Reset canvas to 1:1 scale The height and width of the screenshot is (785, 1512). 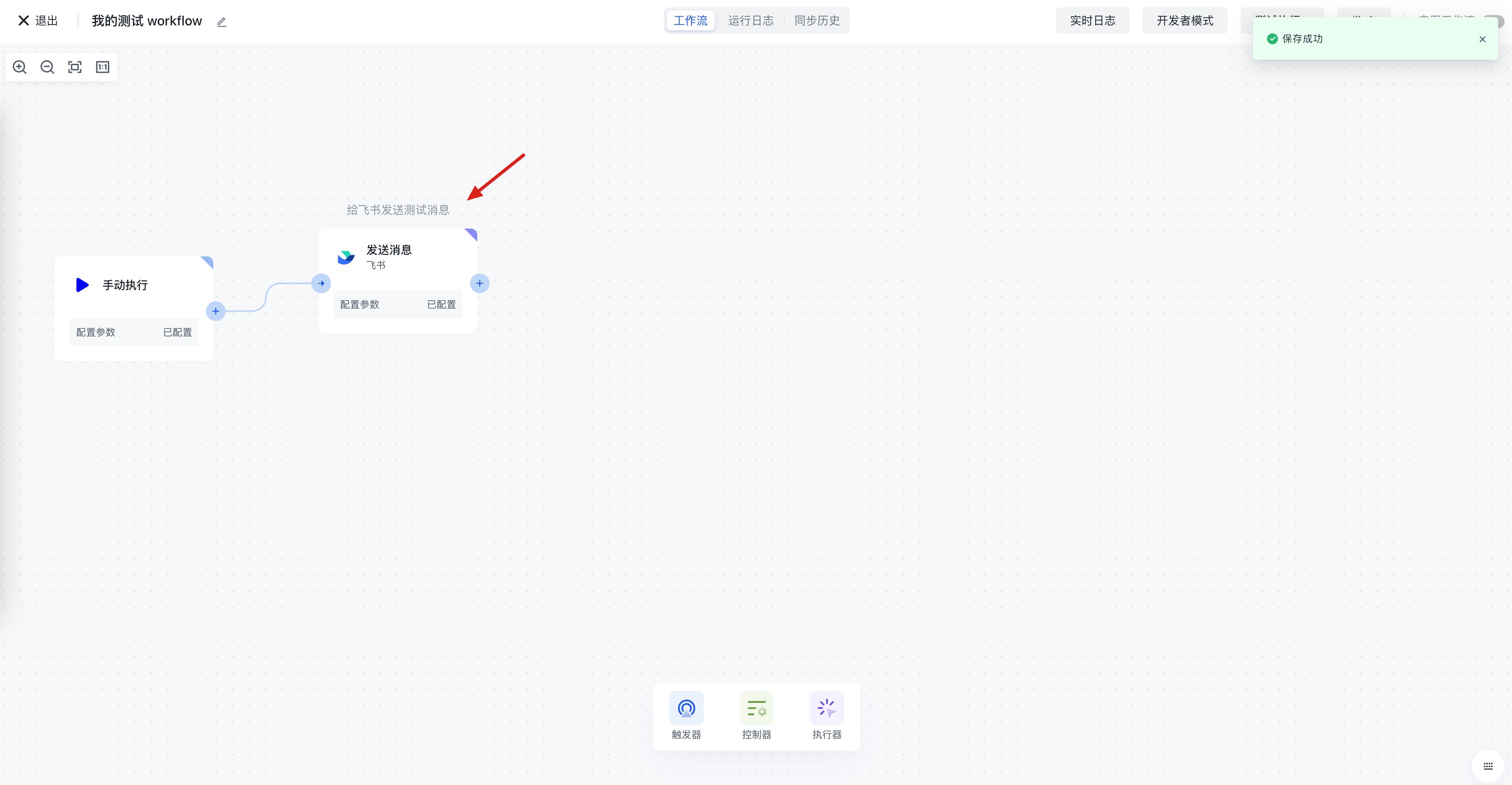point(103,67)
